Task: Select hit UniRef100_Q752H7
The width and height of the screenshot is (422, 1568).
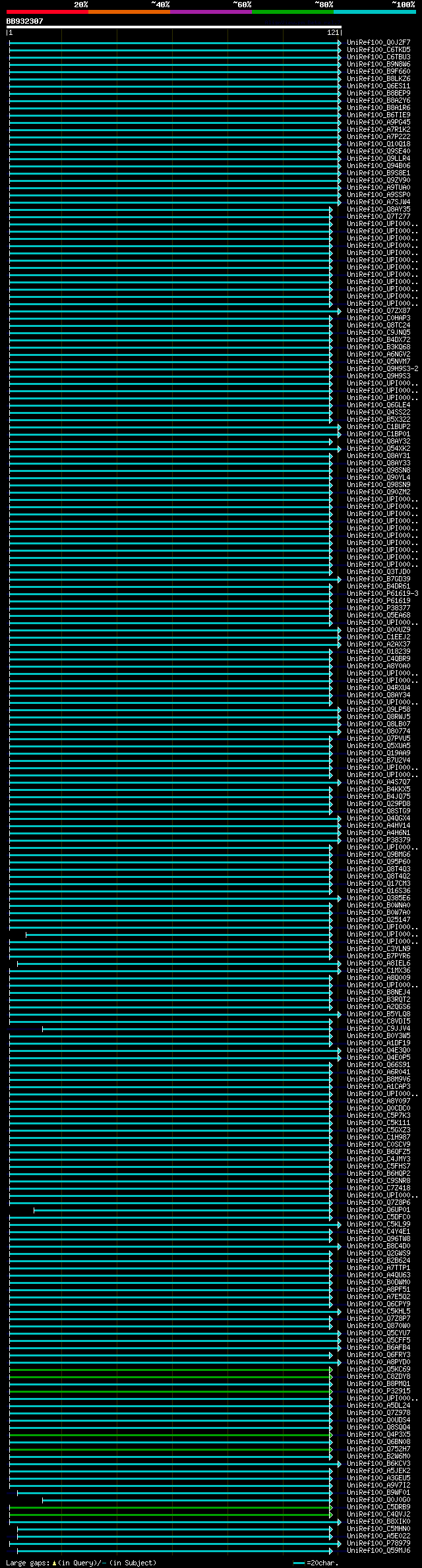Action: (378, 1449)
